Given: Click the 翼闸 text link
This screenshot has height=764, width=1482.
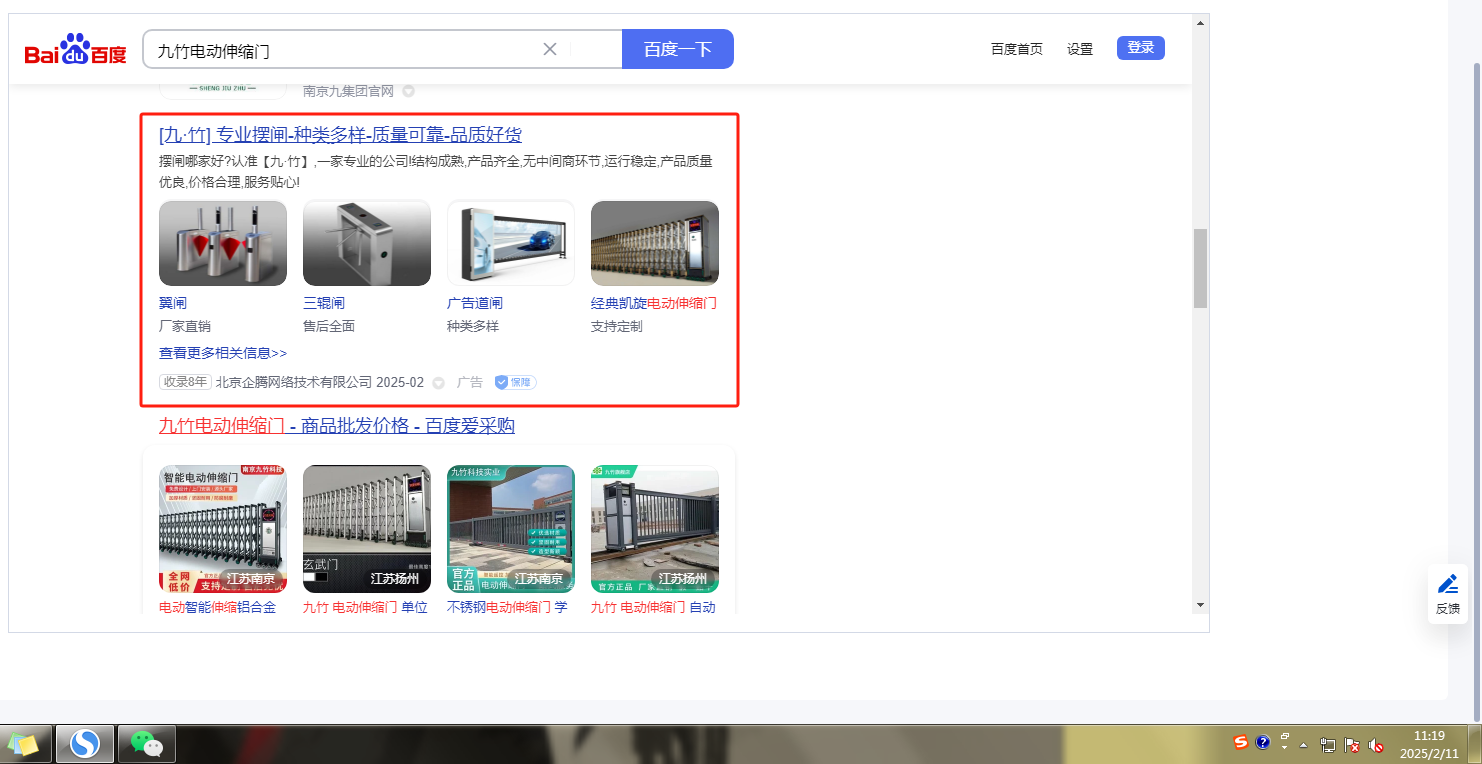Looking at the screenshot, I should [173, 303].
